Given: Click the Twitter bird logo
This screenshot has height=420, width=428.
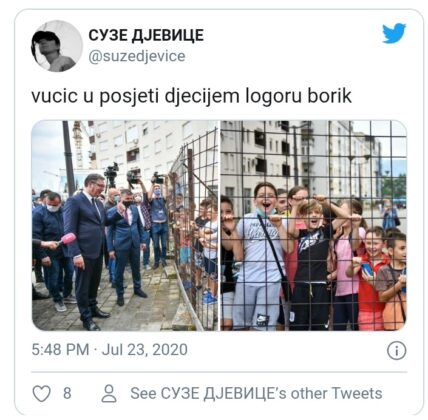Looking at the screenshot, I should 394,33.
